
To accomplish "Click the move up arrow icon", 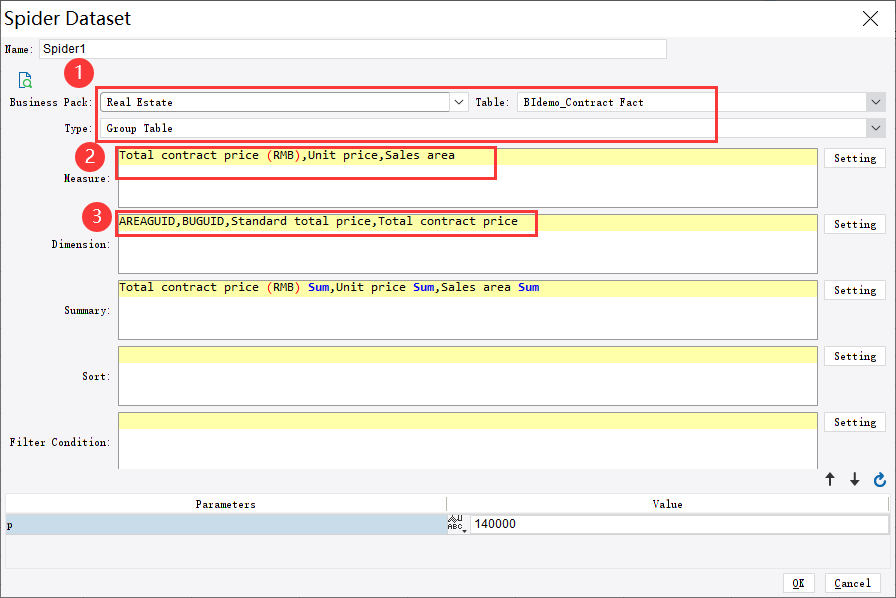I will click(x=830, y=480).
